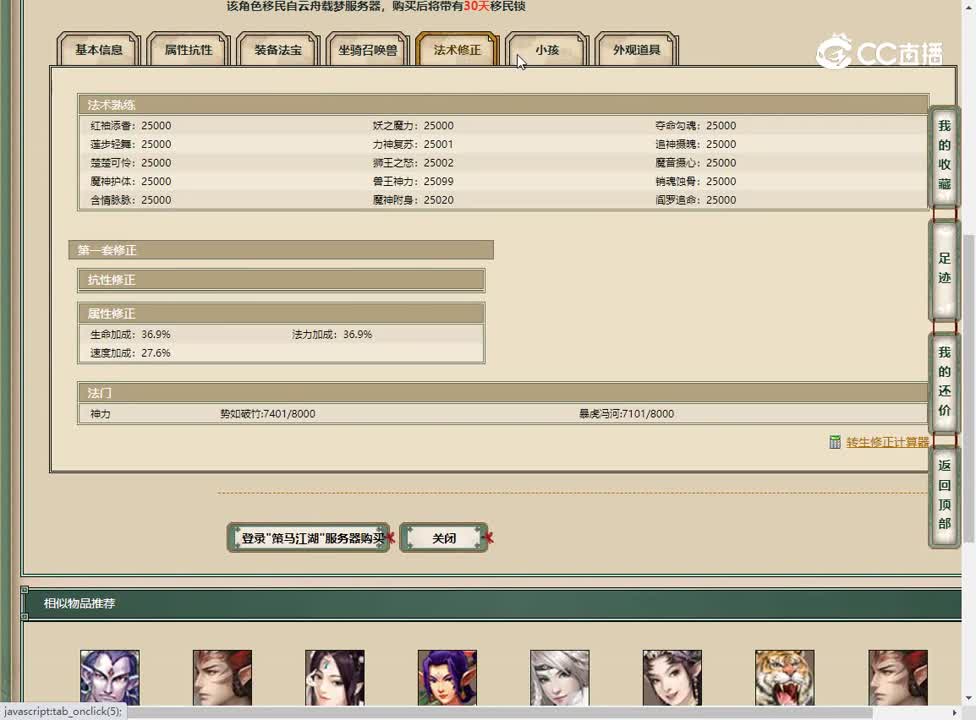This screenshot has width=976, height=720.
Task: Click the 势如破竹:7401/8000 entry
Action: (x=268, y=414)
